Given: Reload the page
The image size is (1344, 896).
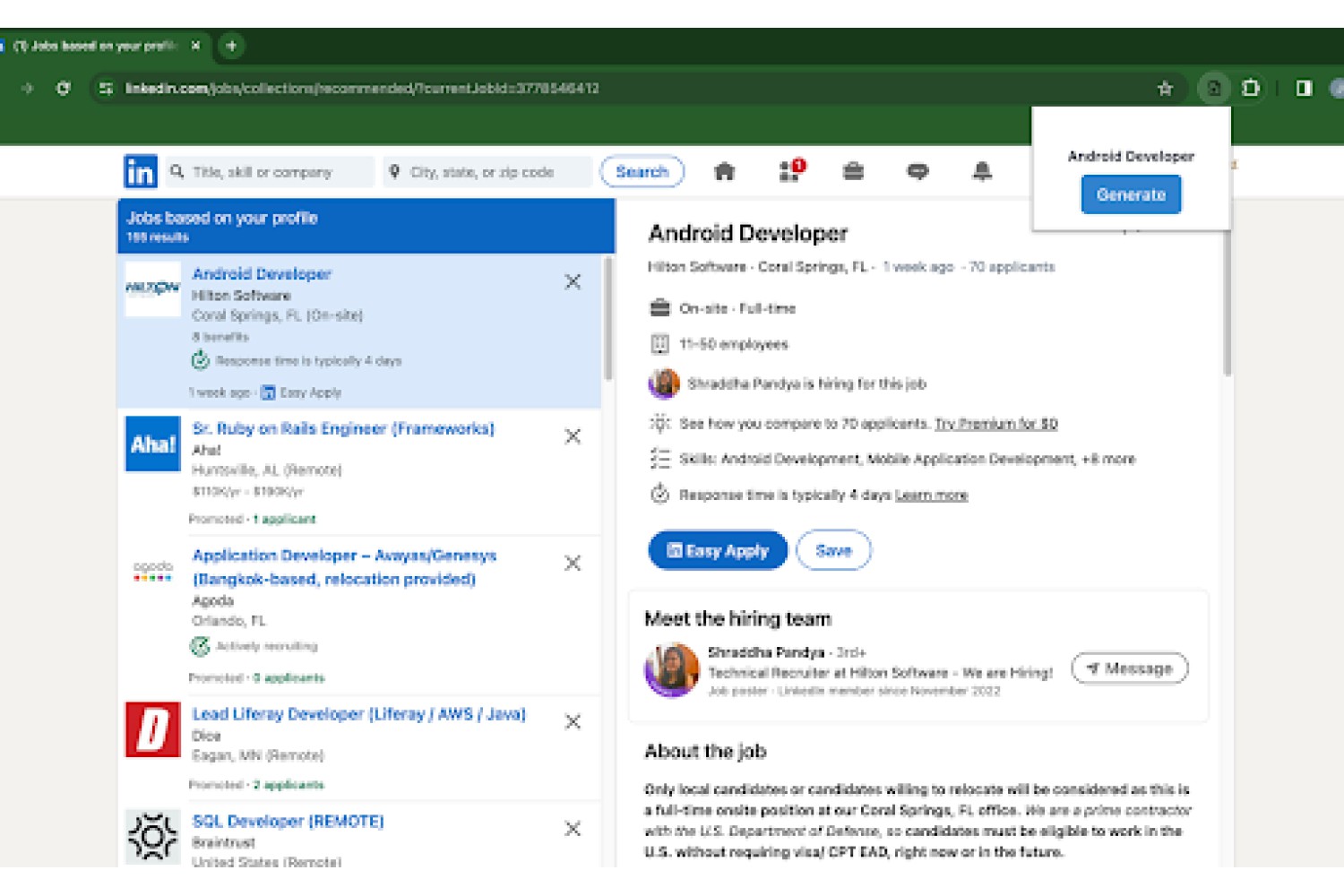Looking at the screenshot, I should 63,88.
